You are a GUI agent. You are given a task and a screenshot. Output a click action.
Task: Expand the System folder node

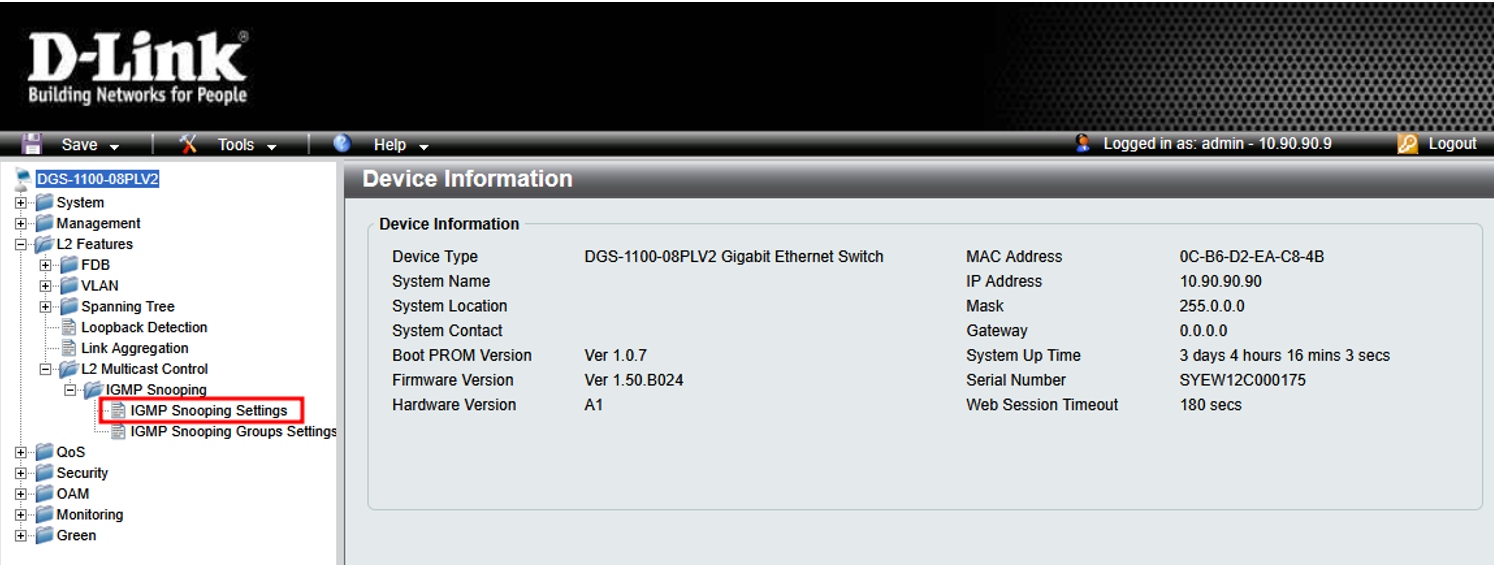pyautogui.click(x=21, y=203)
